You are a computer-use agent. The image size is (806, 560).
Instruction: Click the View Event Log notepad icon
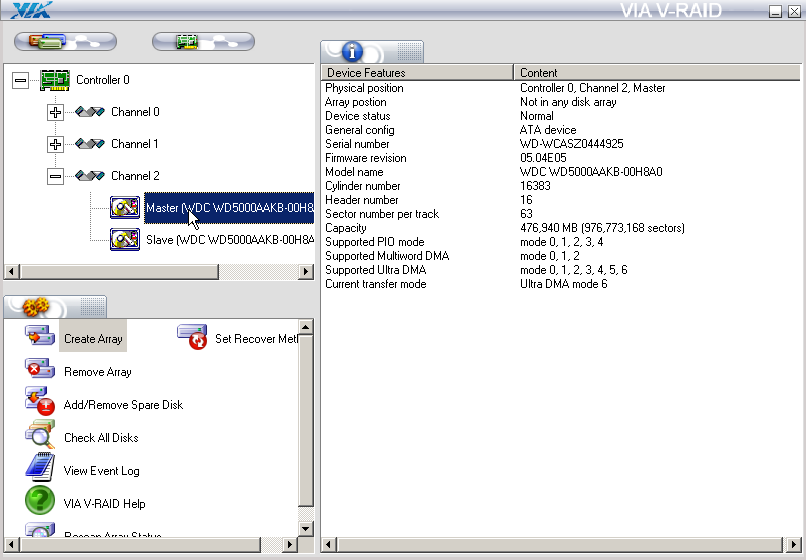40,467
